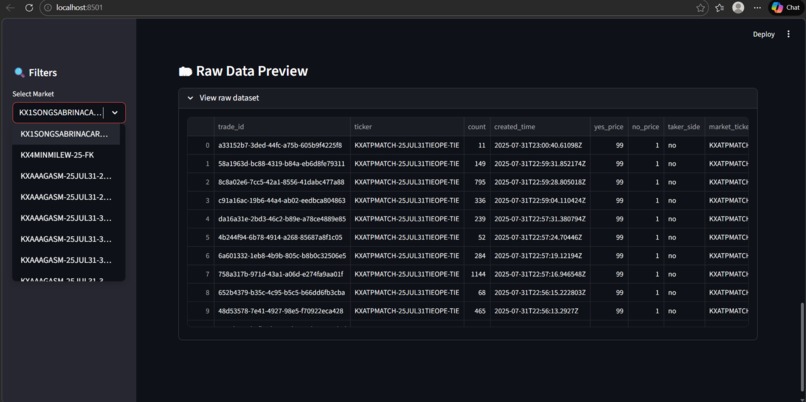Select trade_id cell 652b4379-b35c-4c95-b5c5-b66dd6fb3cba

pyautogui.click(x=283, y=293)
